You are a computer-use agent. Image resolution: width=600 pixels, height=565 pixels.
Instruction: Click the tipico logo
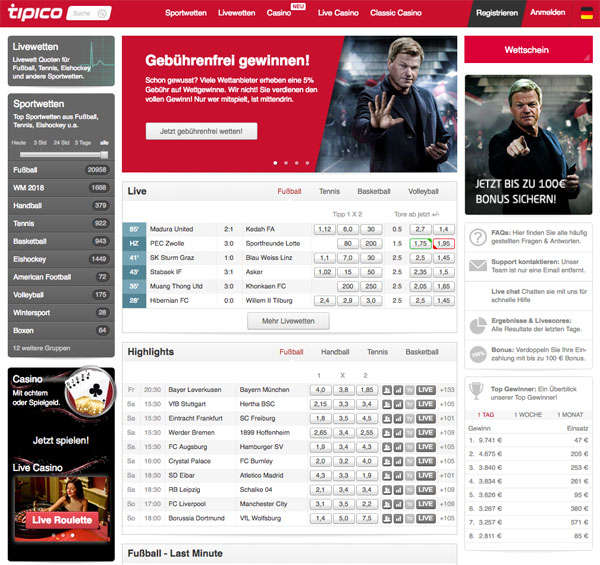pyautogui.click(x=35, y=12)
